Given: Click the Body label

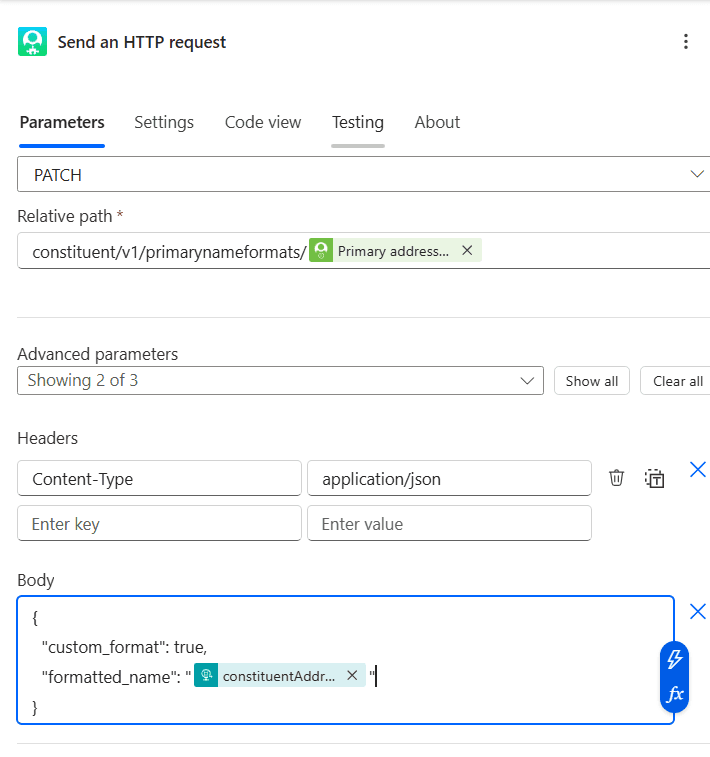Looking at the screenshot, I should click(x=36, y=580).
